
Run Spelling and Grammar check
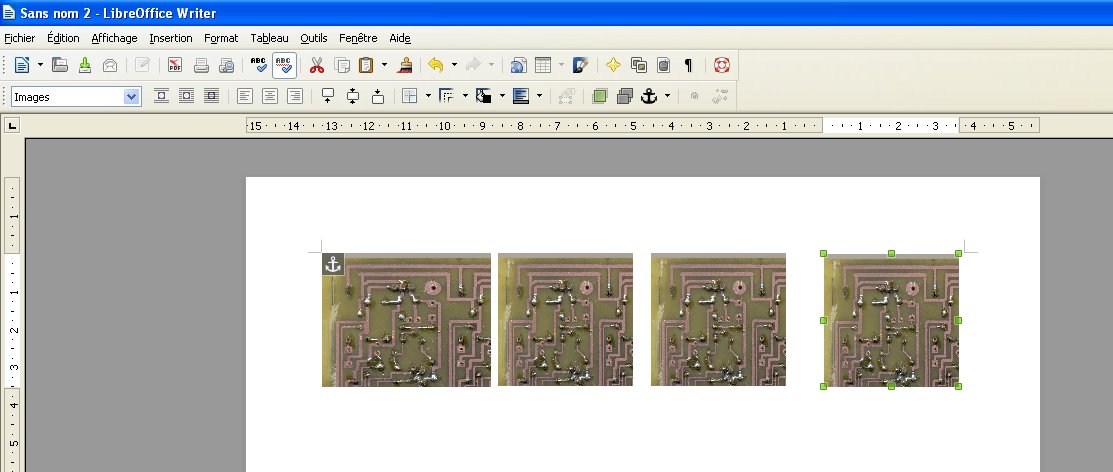[259, 65]
